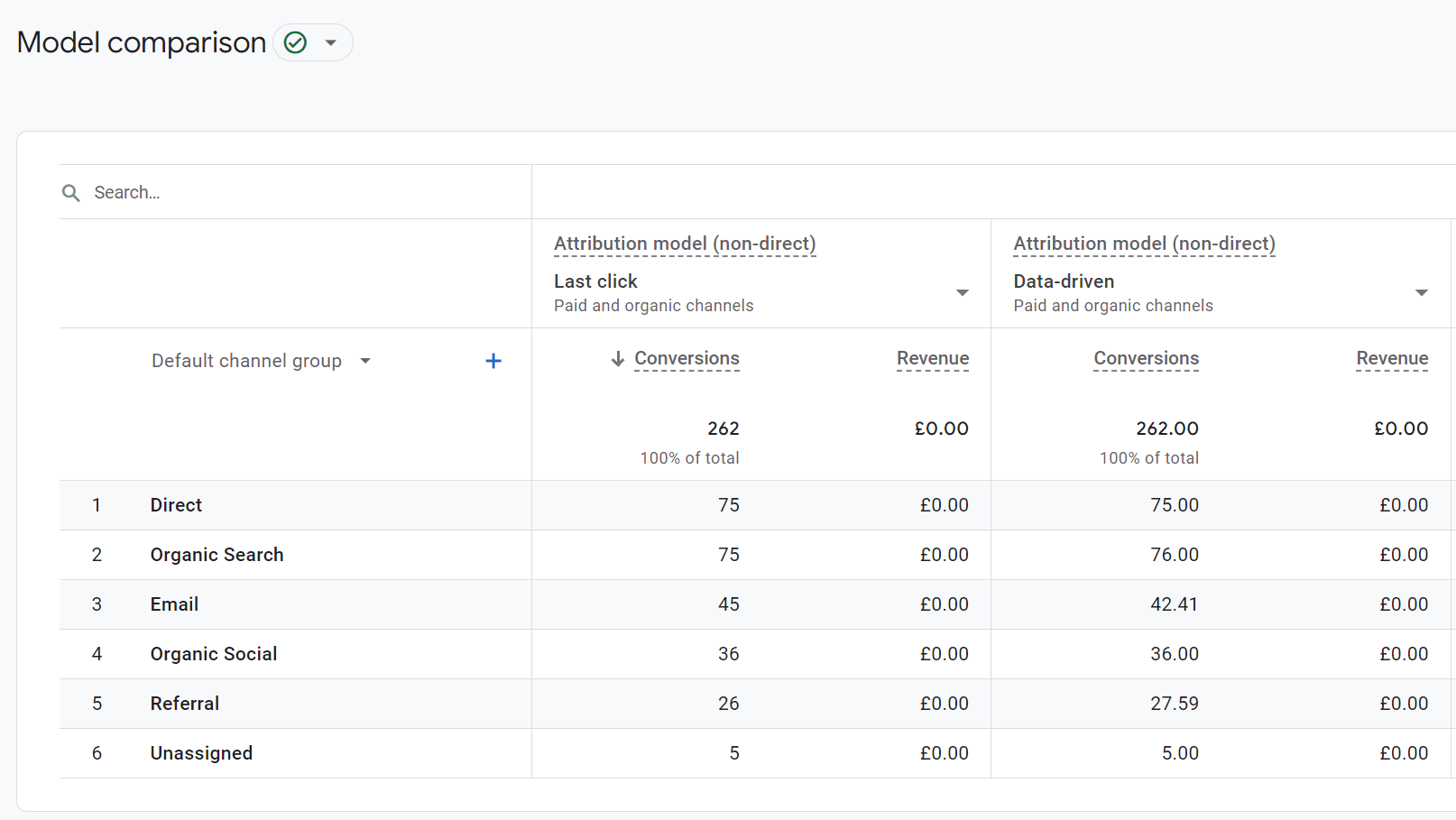Select the Referral channel row
This screenshot has height=820, width=1456.
[x=756, y=704]
